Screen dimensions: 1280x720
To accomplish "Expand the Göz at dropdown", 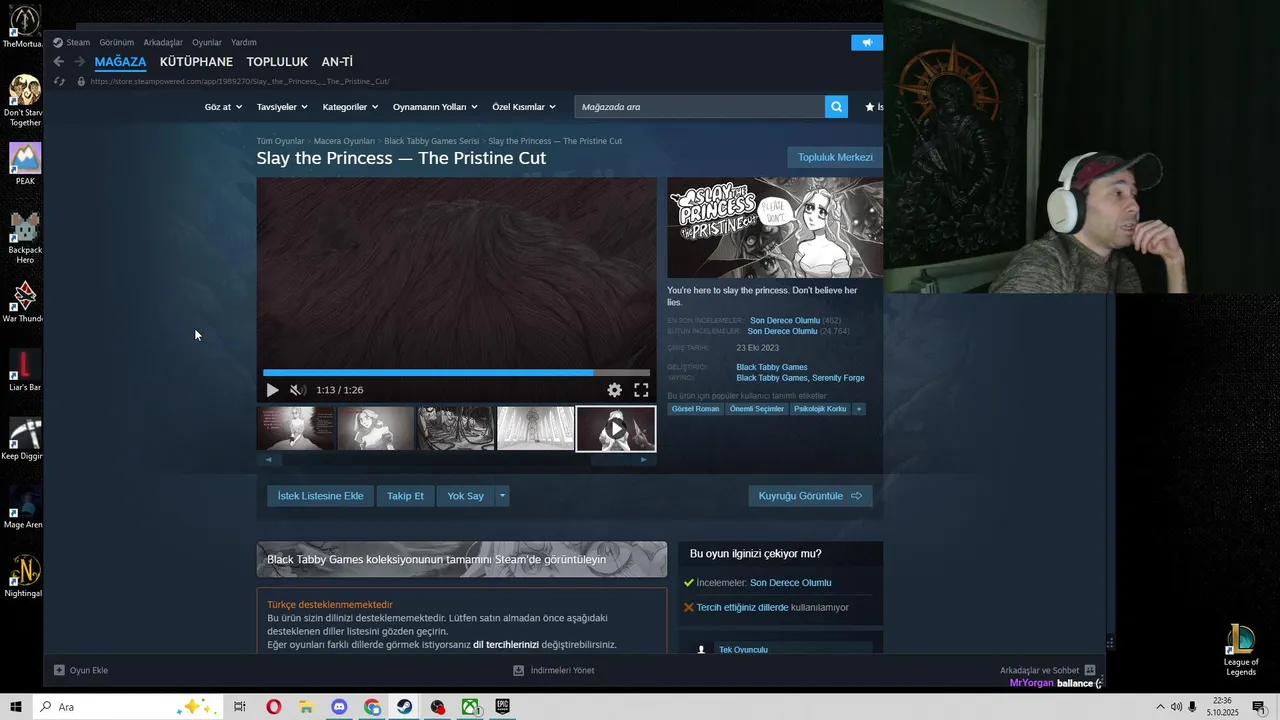I will pos(222,107).
